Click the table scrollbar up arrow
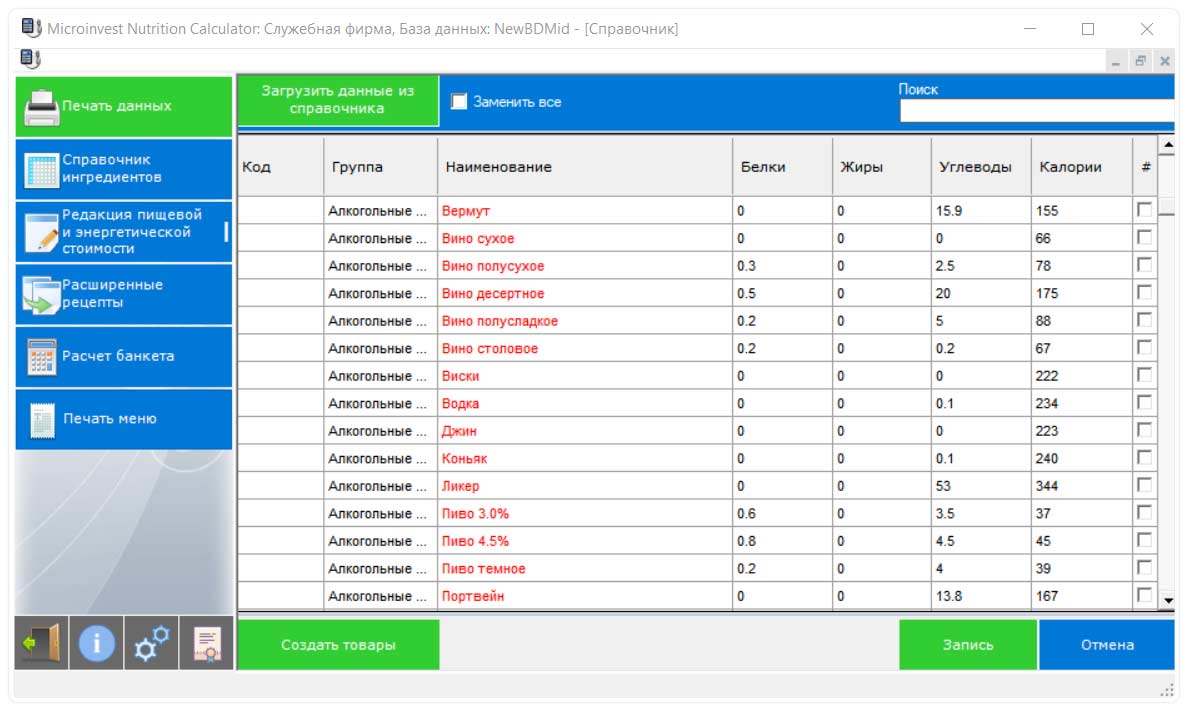This screenshot has width=1188, height=711. pos(1168,144)
